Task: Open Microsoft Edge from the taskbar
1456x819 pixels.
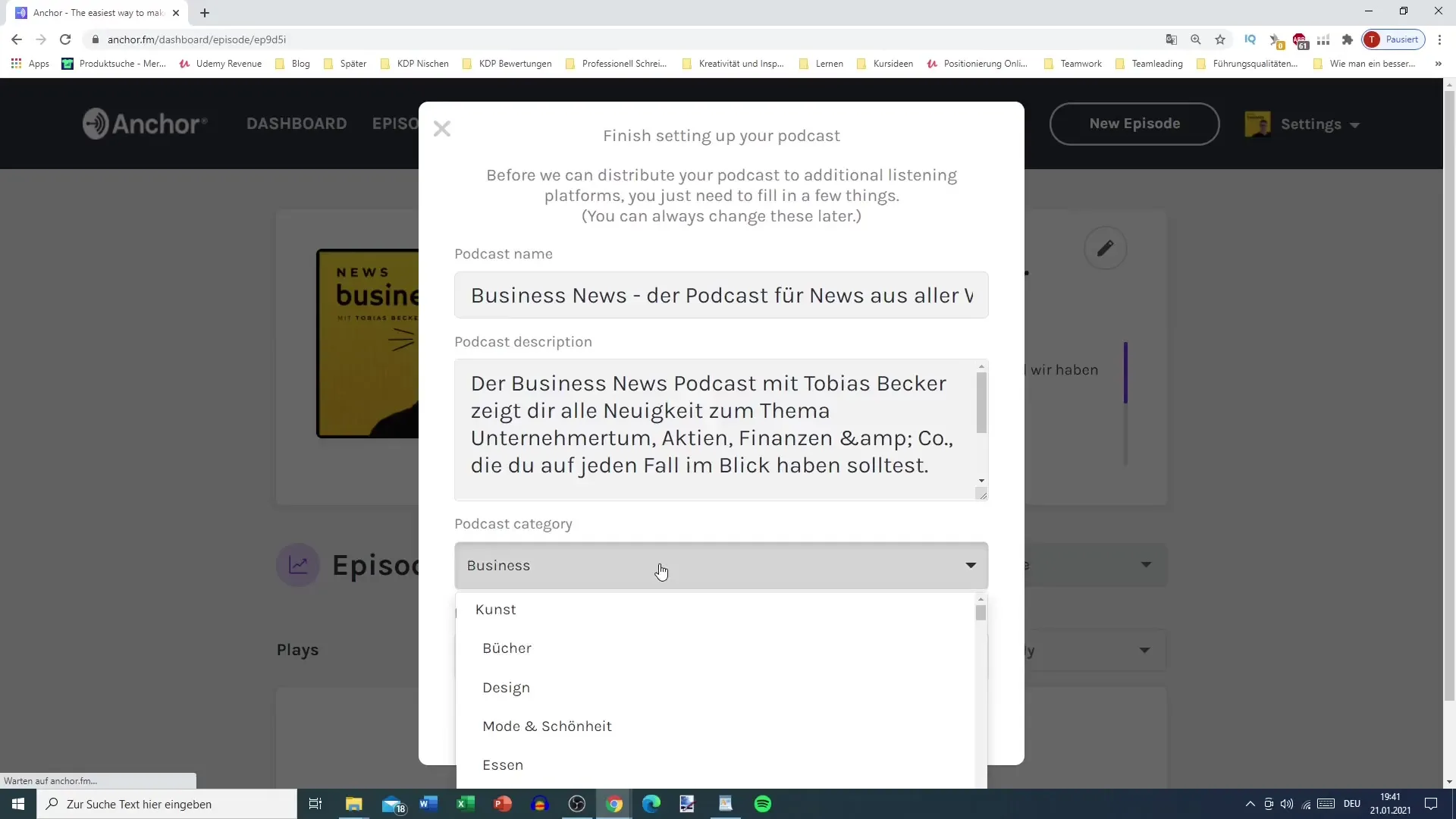Action: [651, 804]
